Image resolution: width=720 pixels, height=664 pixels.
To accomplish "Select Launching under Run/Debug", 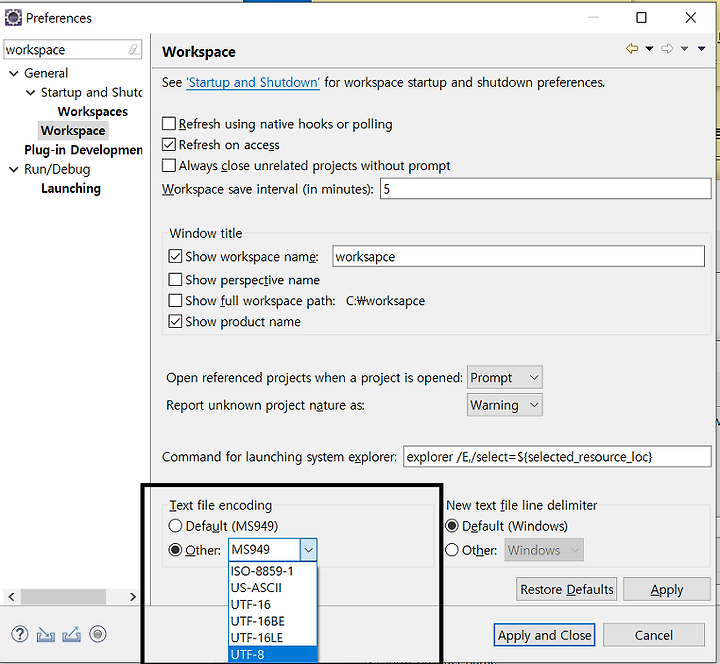I will tap(71, 189).
